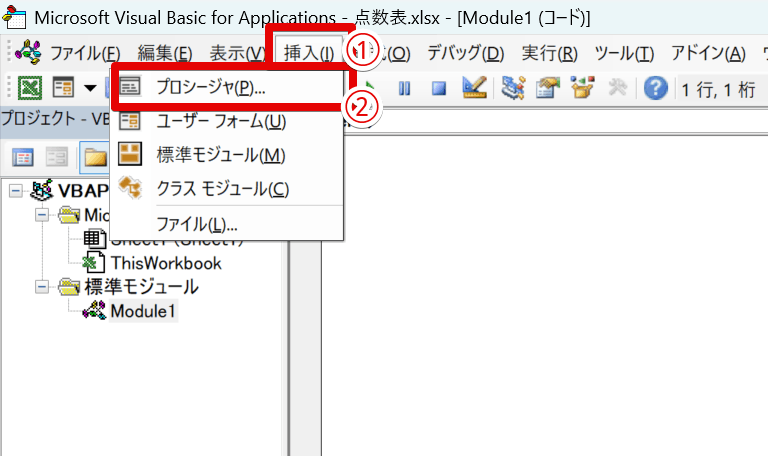Image resolution: width=768 pixels, height=456 pixels.
Task: Open the insert object dropdown arrow
Action: 90,88
